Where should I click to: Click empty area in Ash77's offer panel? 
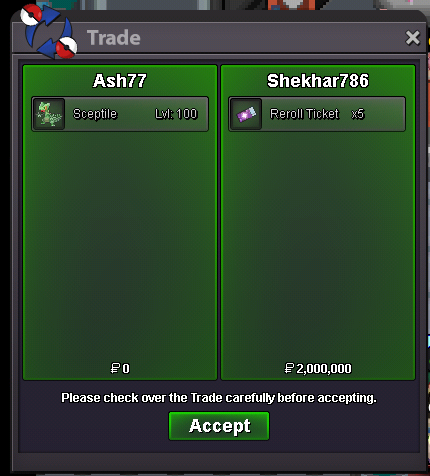(120, 247)
